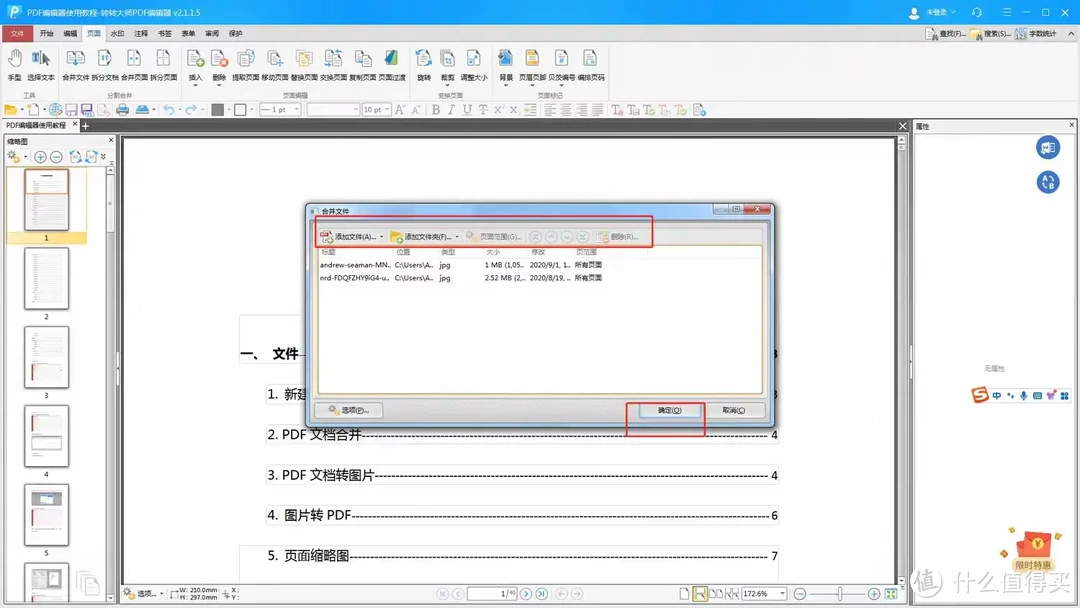Select the 手型 hand tool
1080x608 pixels.
pyautogui.click(x=14, y=65)
